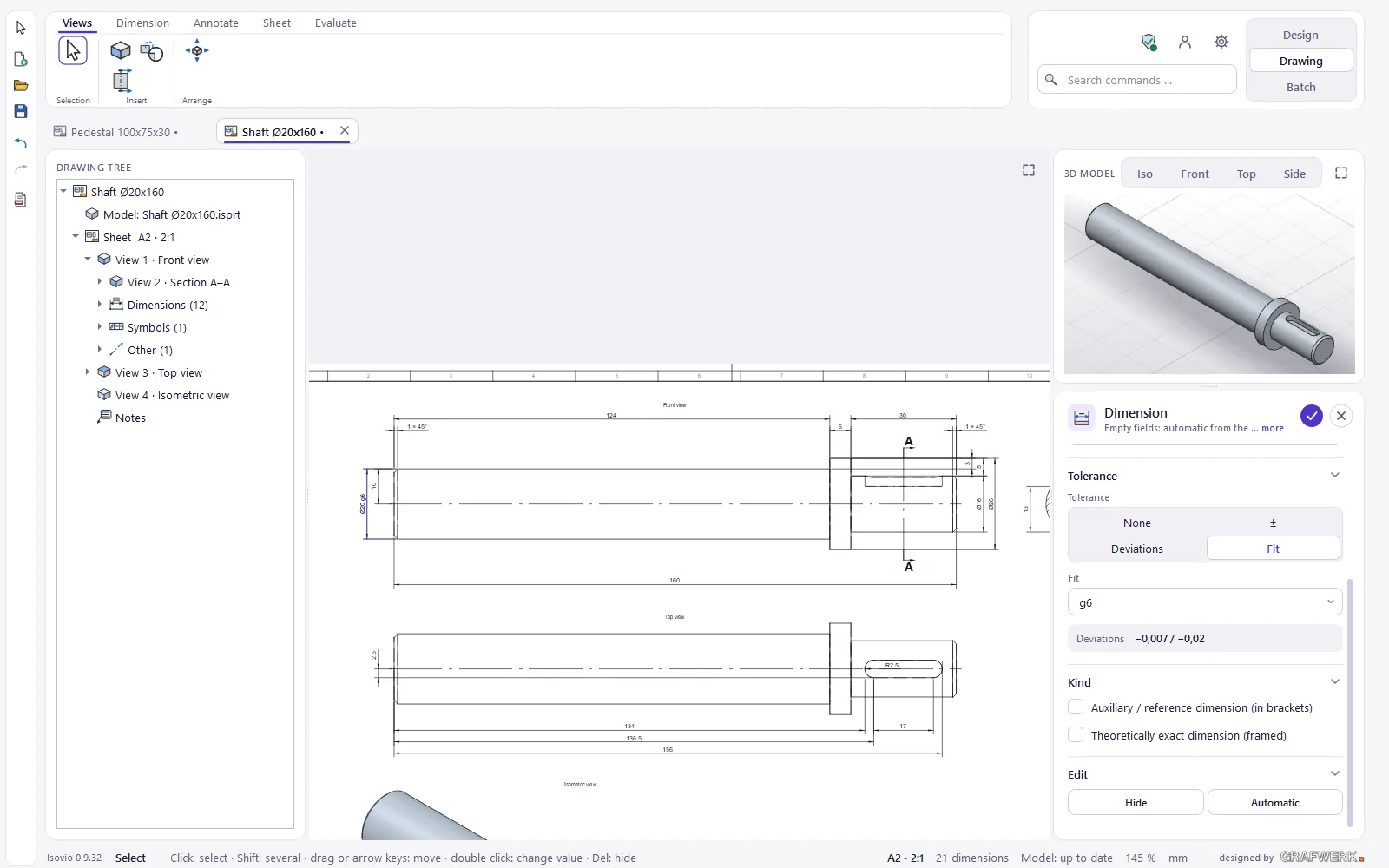Screen dimensions: 1389x868
Task: Click the new document sidebar icon
Action: click(21, 59)
